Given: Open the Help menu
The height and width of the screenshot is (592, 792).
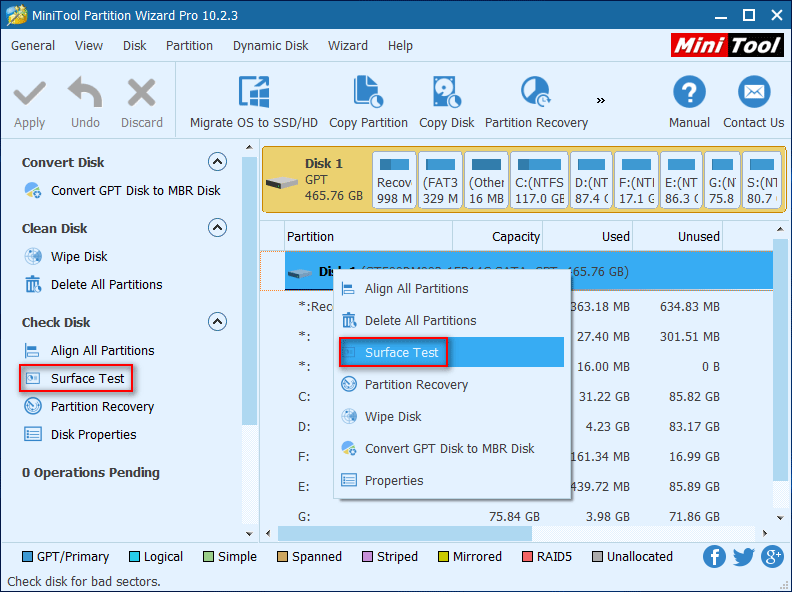Looking at the screenshot, I should coord(400,45).
